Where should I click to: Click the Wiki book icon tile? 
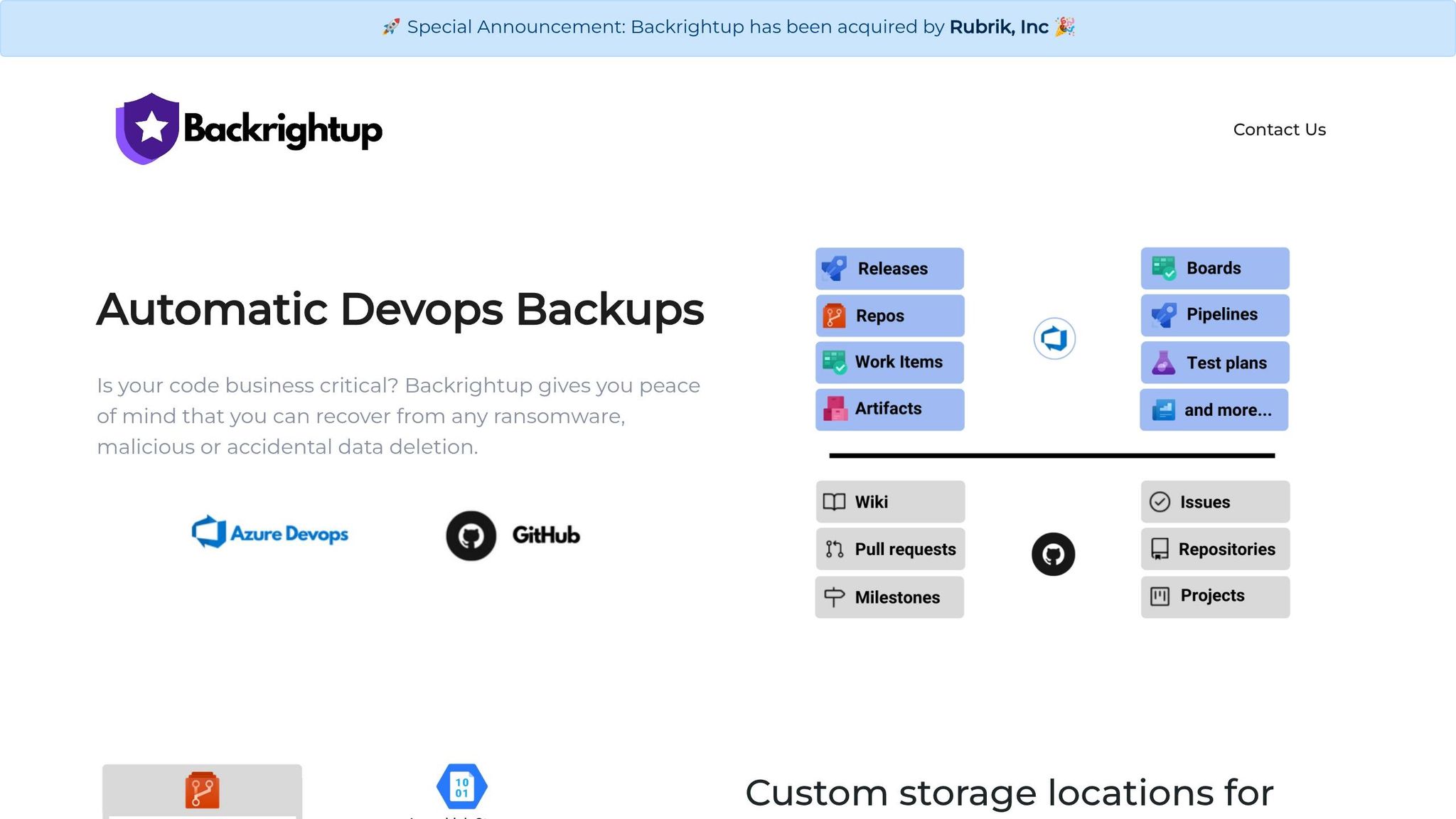[889, 502]
